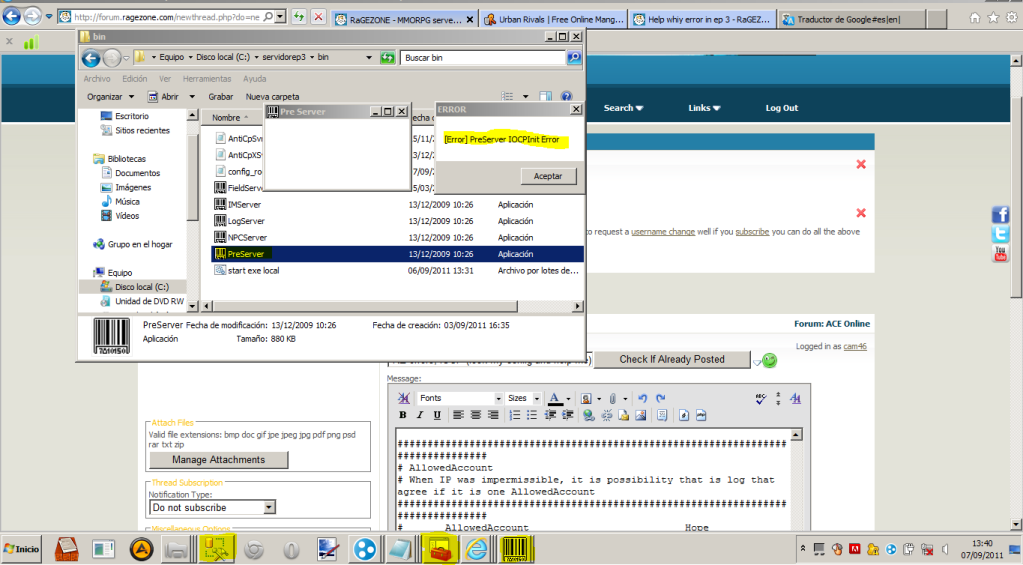Screen dimensions: 1023x565
Task: Click Internet Explorer icon in taskbar
Action: click(x=477, y=548)
